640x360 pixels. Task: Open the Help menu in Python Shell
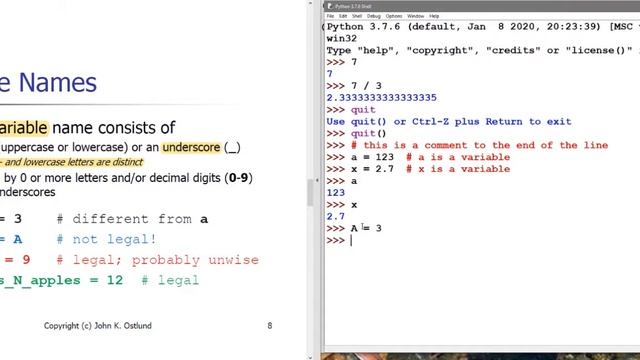pyautogui.click(x=434, y=16)
